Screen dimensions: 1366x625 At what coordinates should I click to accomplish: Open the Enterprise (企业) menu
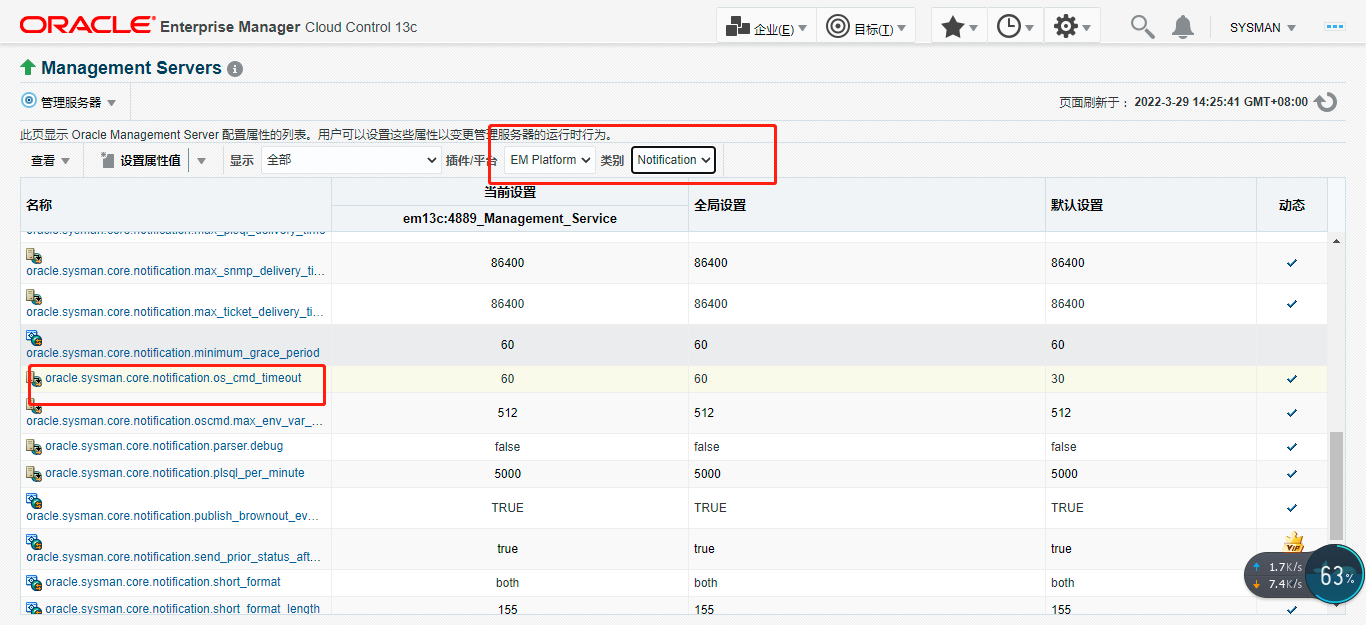(766, 27)
